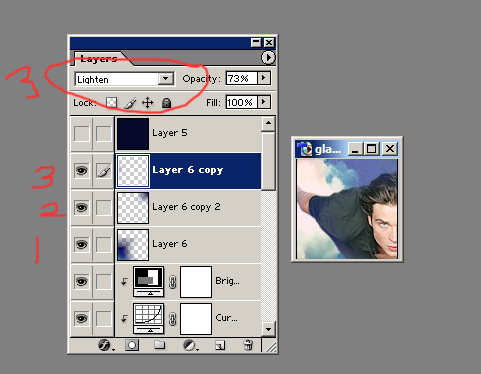Select Brightness layer white mask thumbnail
Viewport: 481px width, 374px height.
196,282
